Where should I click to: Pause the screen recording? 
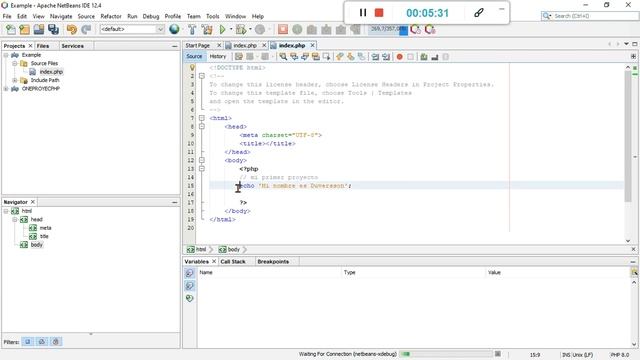(362, 13)
